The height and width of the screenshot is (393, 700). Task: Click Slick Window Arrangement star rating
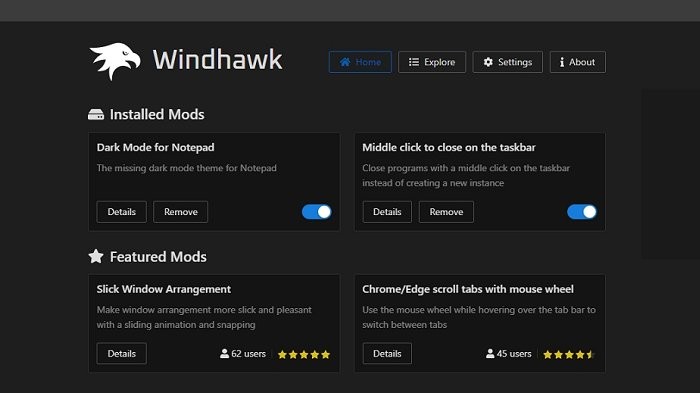pos(304,355)
